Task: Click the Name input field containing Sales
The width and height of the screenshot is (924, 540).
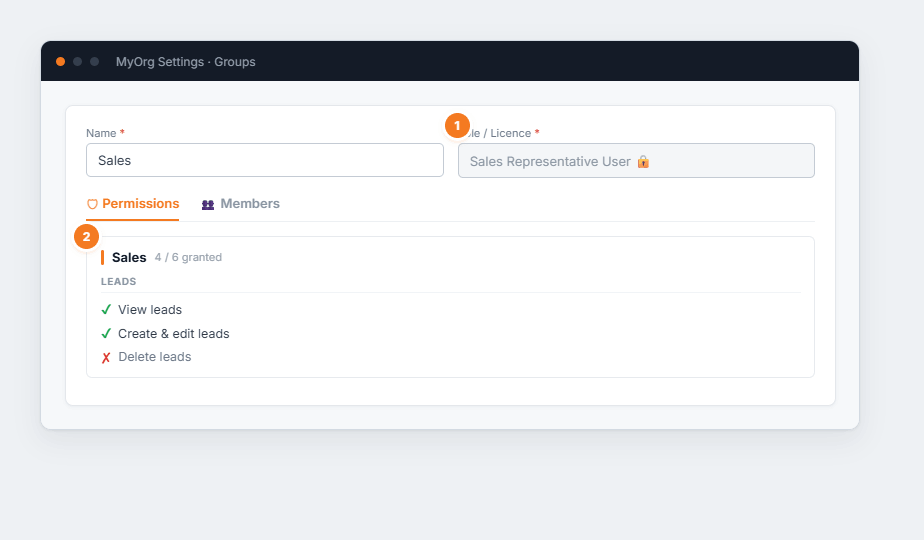Action: pos(265,160)
